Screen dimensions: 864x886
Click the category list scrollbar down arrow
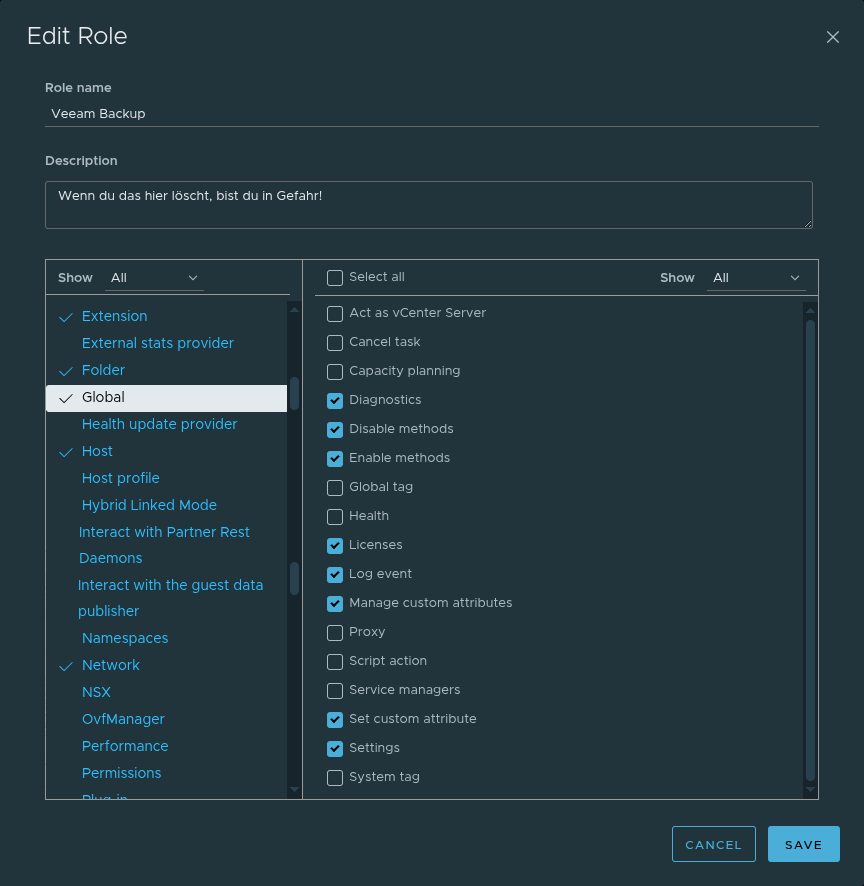point(294,790)
